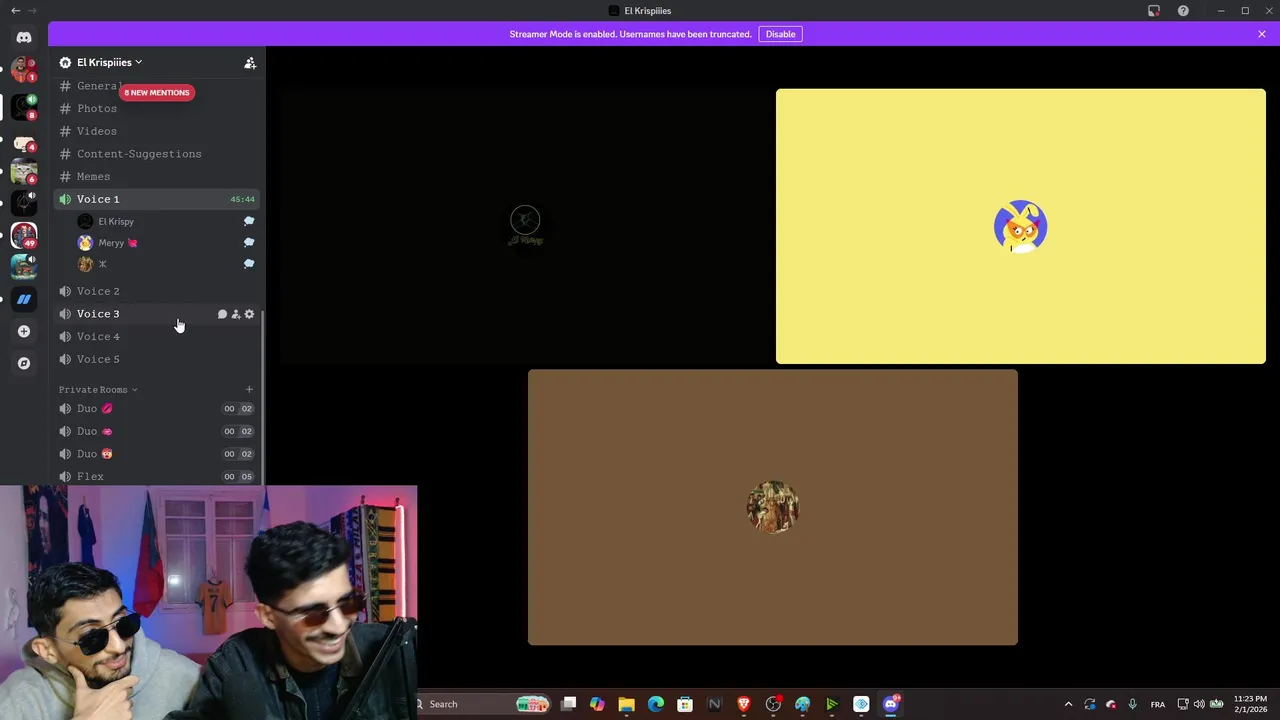The image size is (1280, 720).
Task: Open the clock showing 11:23 PM
Action: pyautogui.click(x=1250, y=704)
